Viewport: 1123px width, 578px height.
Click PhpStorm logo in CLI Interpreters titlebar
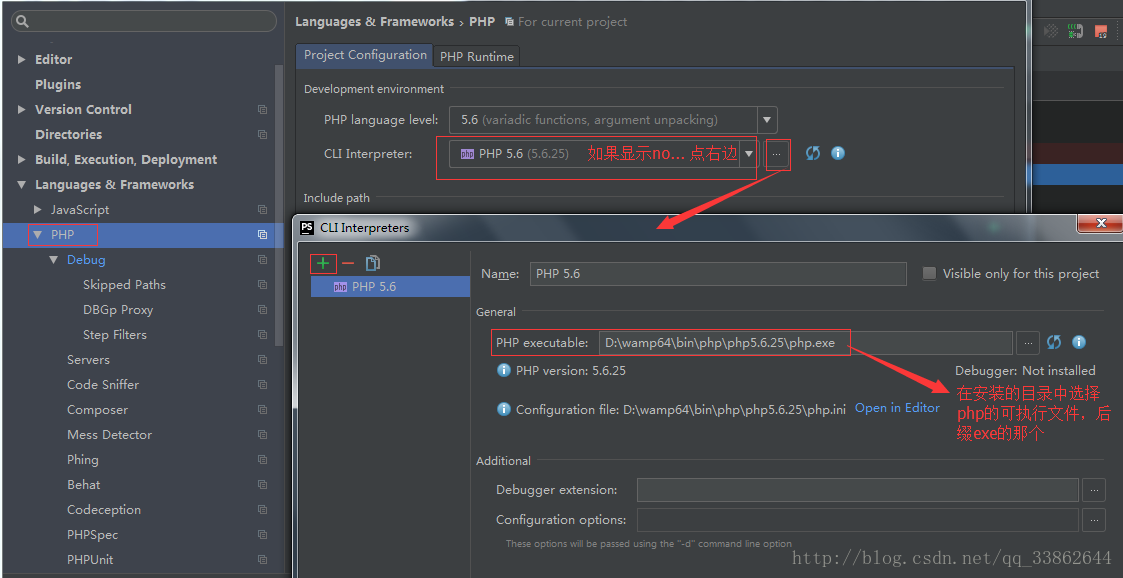[x=307, y=228]
